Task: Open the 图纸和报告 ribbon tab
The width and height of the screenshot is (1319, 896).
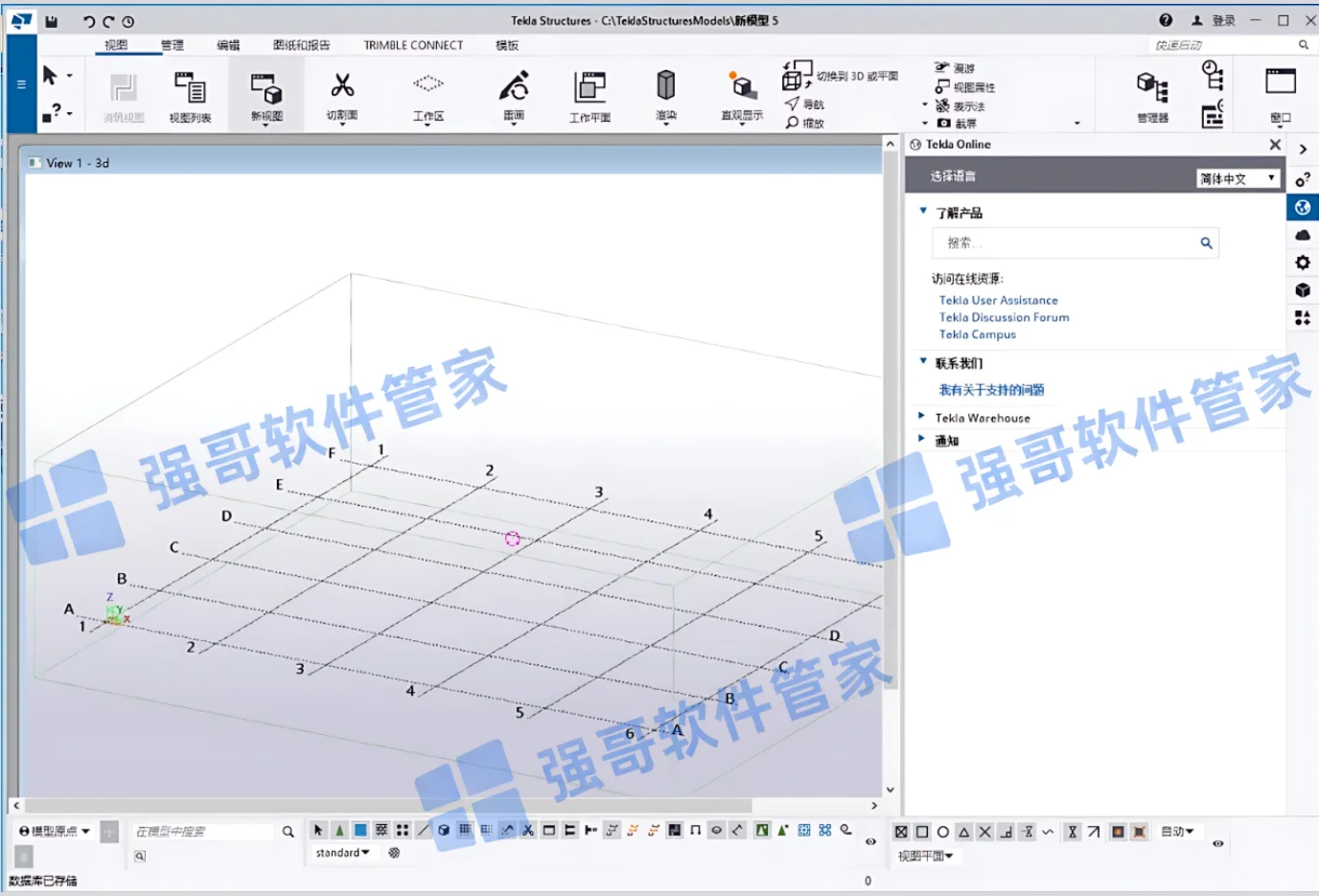Action: [301, 45]
